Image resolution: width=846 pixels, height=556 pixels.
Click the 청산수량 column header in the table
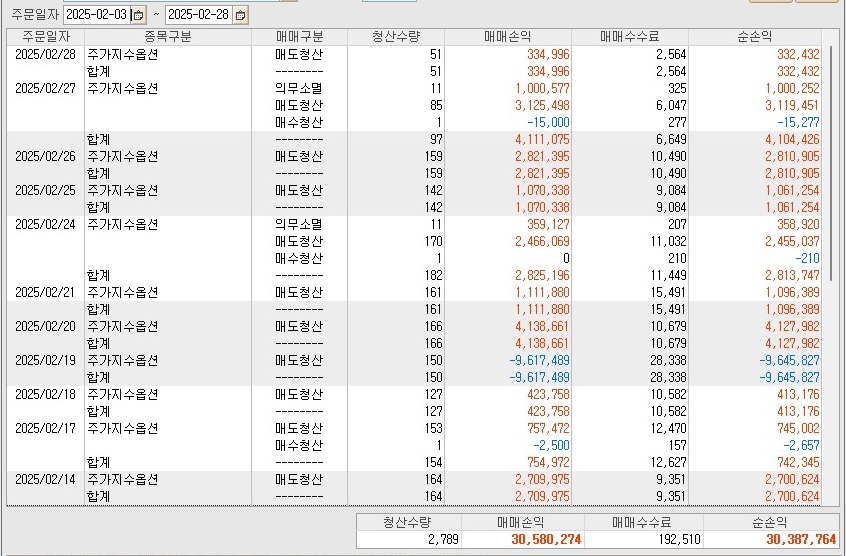(396, 37)
